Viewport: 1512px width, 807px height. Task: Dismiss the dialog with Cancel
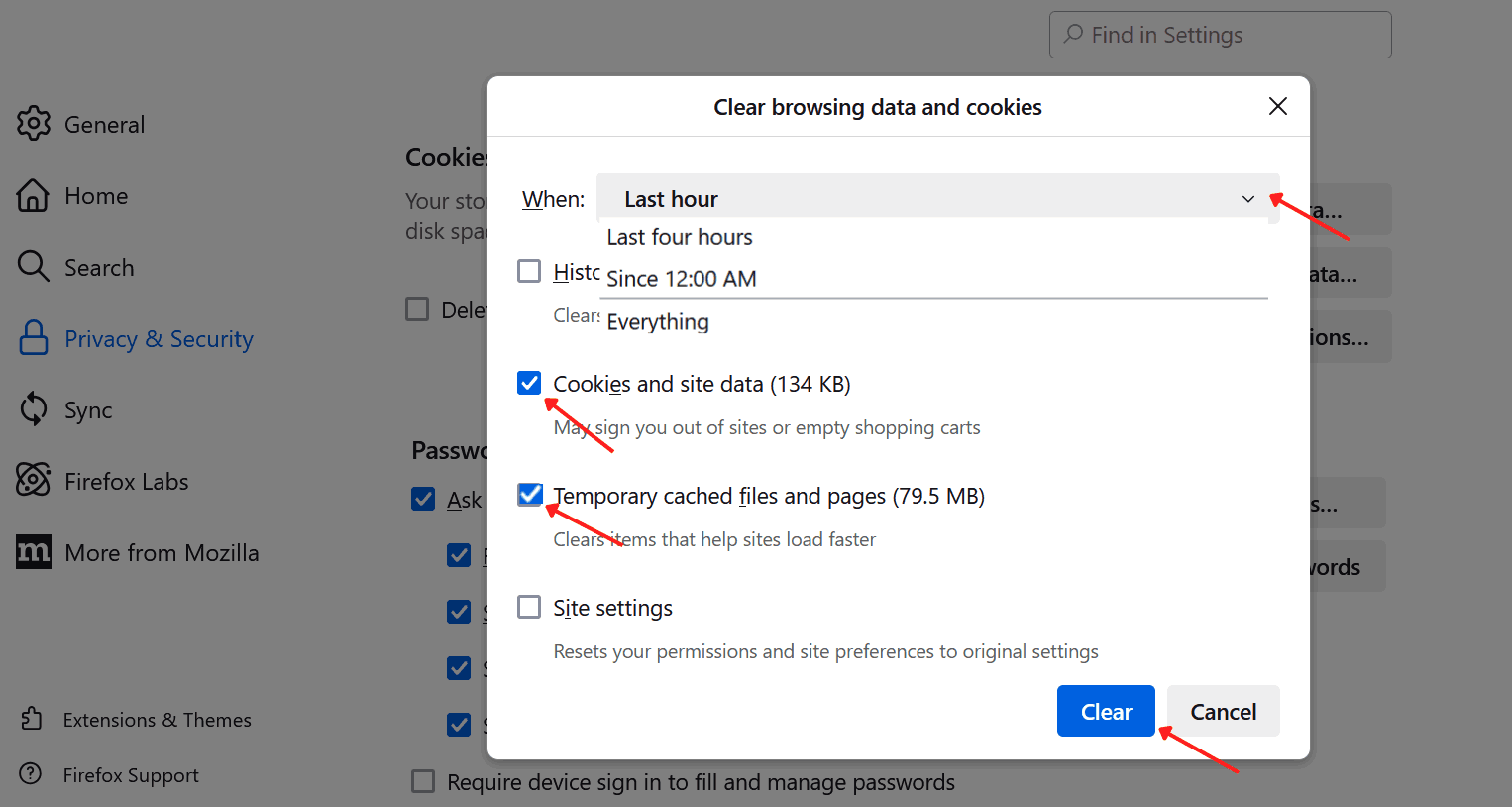pyautogui.click(x=1223, y=711)
